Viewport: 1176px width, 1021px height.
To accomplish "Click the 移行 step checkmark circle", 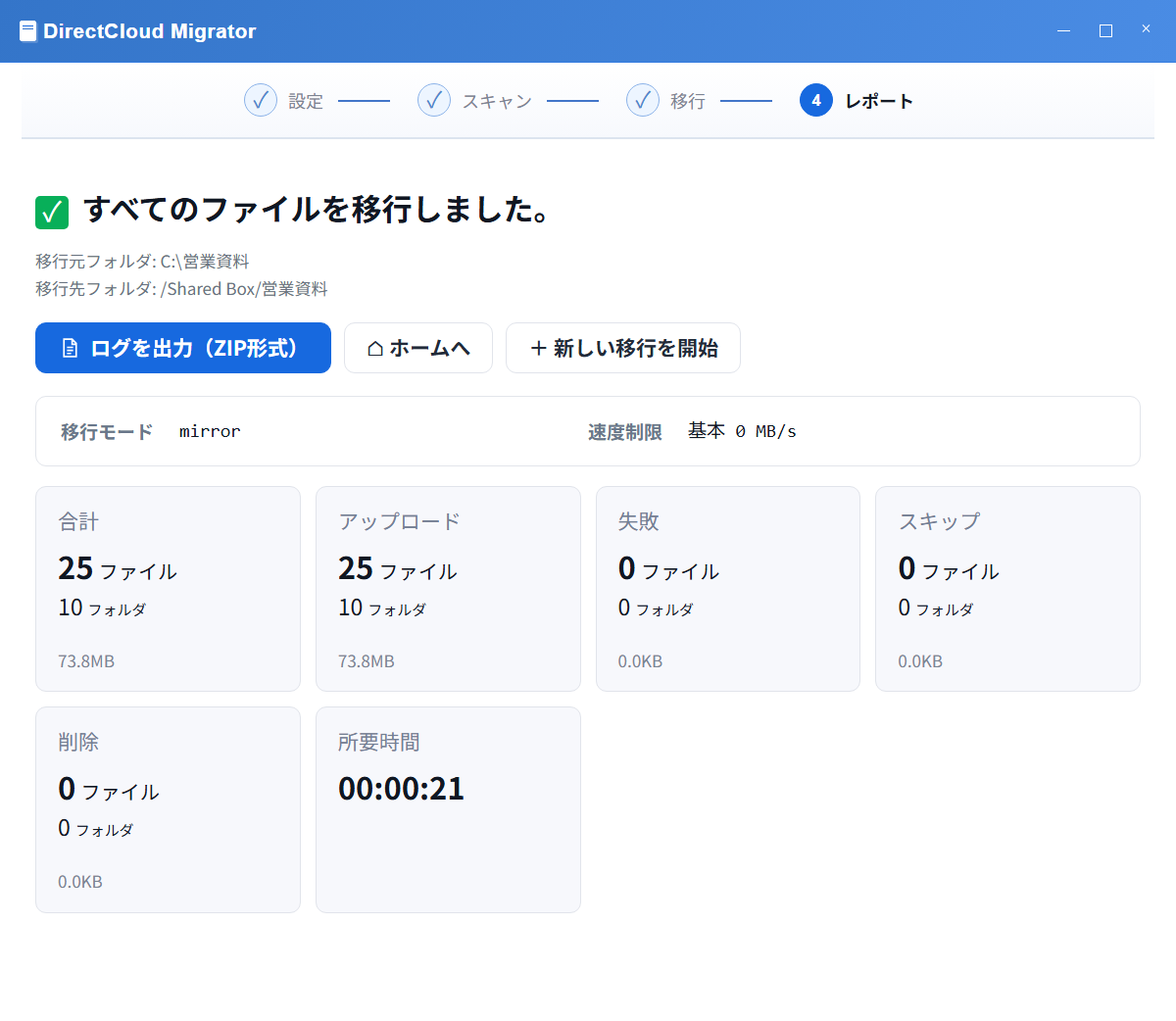I will pyautogui.click(x=643, y=100).
